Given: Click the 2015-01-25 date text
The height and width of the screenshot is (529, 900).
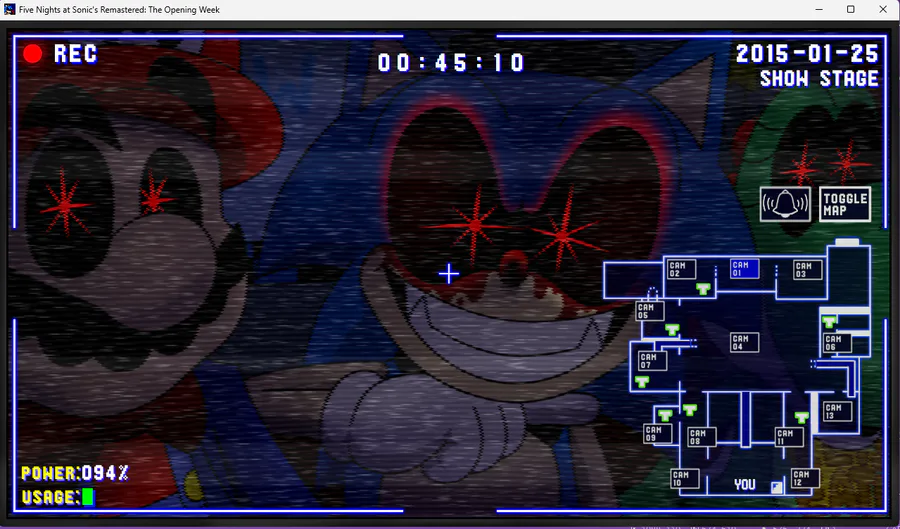Looking at the screenshot, I should click(x=807, y=54).
